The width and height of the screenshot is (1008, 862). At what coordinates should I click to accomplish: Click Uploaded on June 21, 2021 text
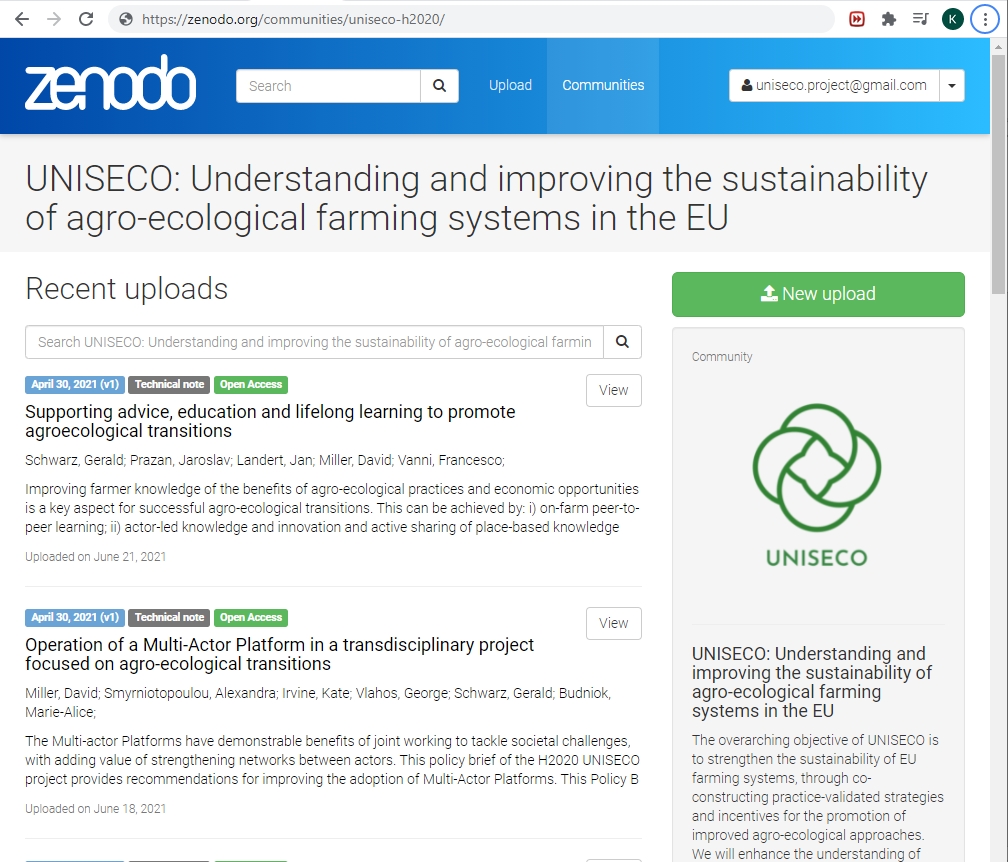click(x=95, y=557)
